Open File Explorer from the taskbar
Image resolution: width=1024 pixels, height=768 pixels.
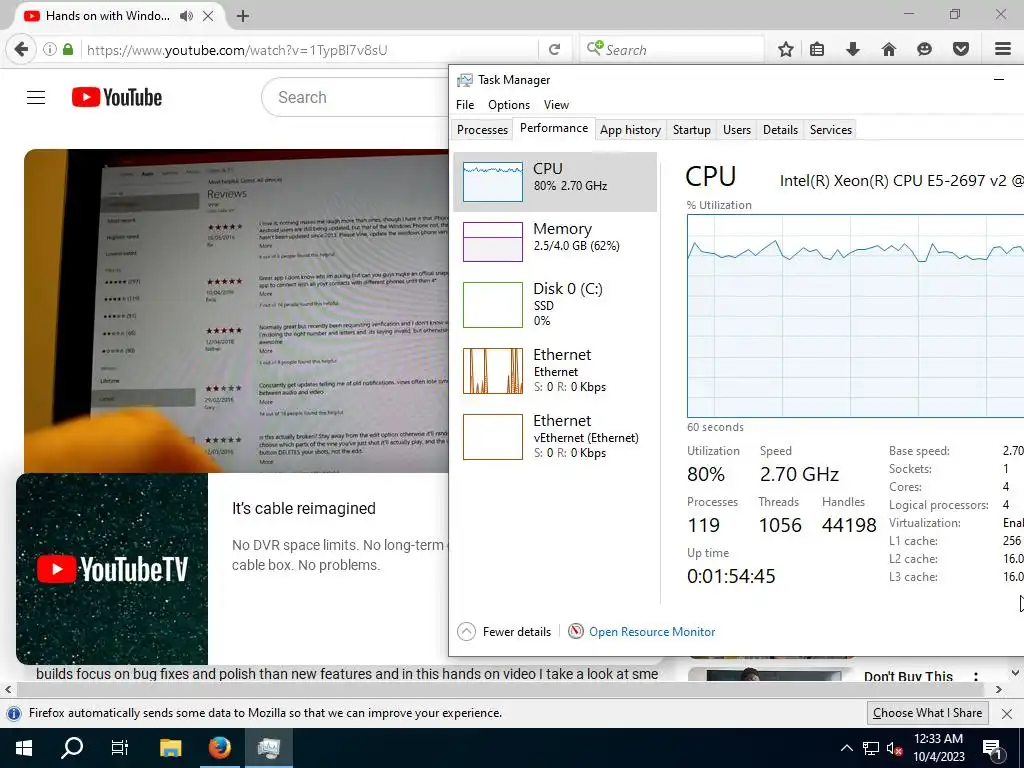coord(170,748)
